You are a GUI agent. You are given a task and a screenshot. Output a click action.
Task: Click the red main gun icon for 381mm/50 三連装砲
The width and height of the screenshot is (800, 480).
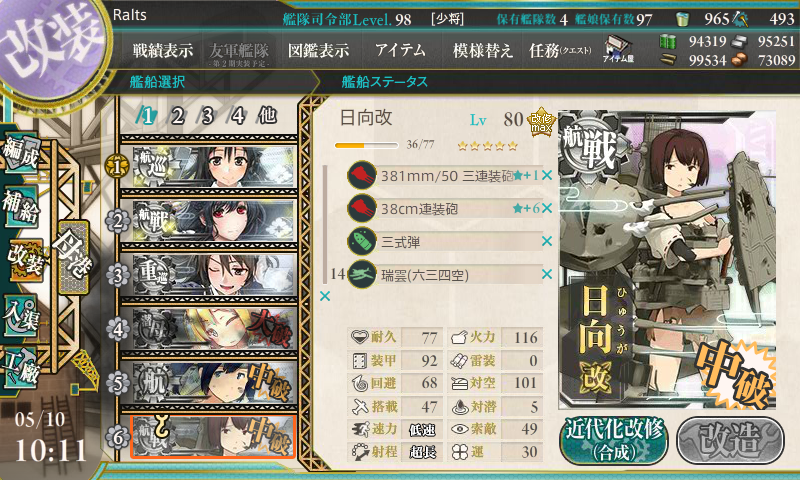tap(362, 175)
